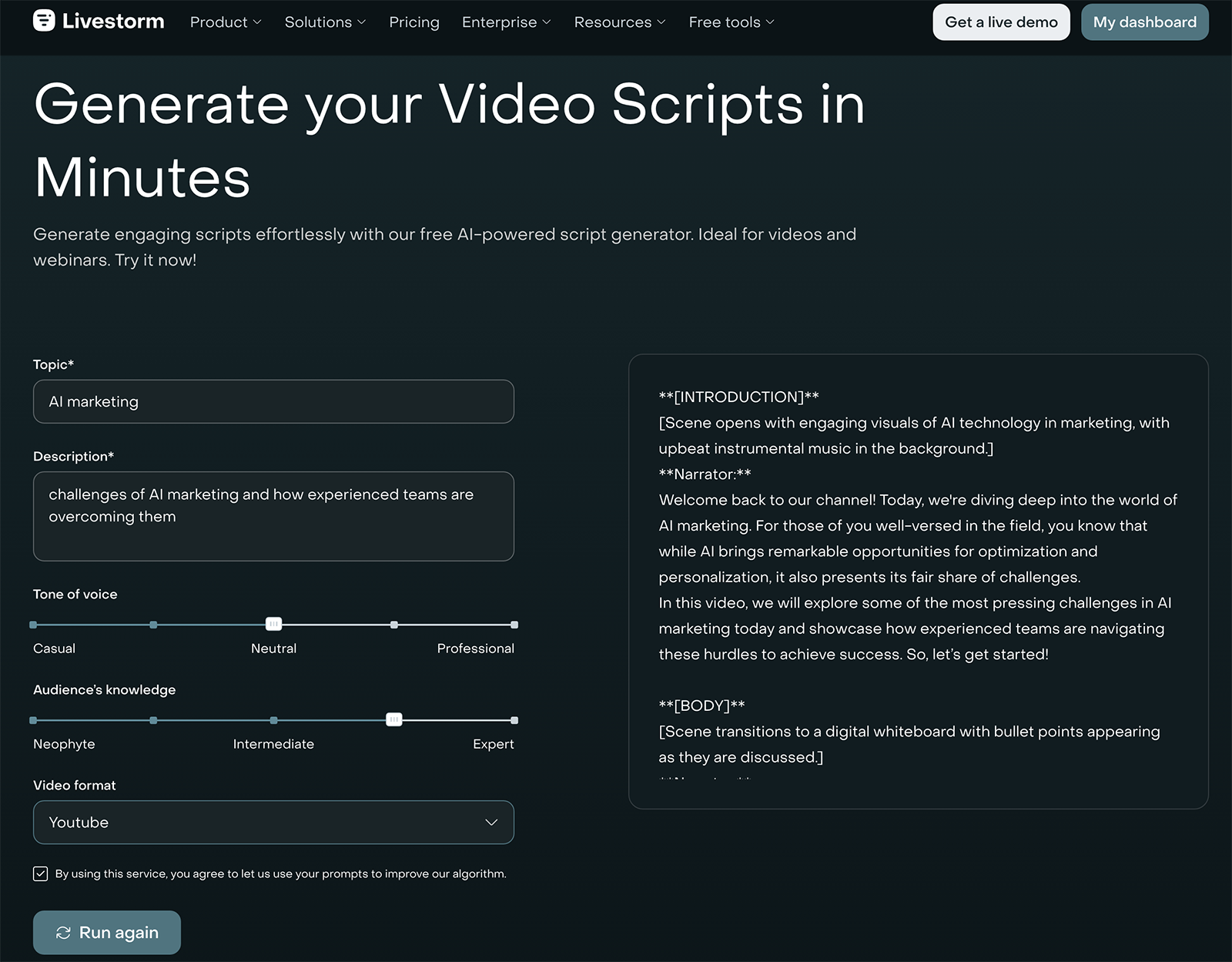Click the 'Expert' knowledge label
The image size is (1232, 962).
pyautogui.click(x=494, y=744)
